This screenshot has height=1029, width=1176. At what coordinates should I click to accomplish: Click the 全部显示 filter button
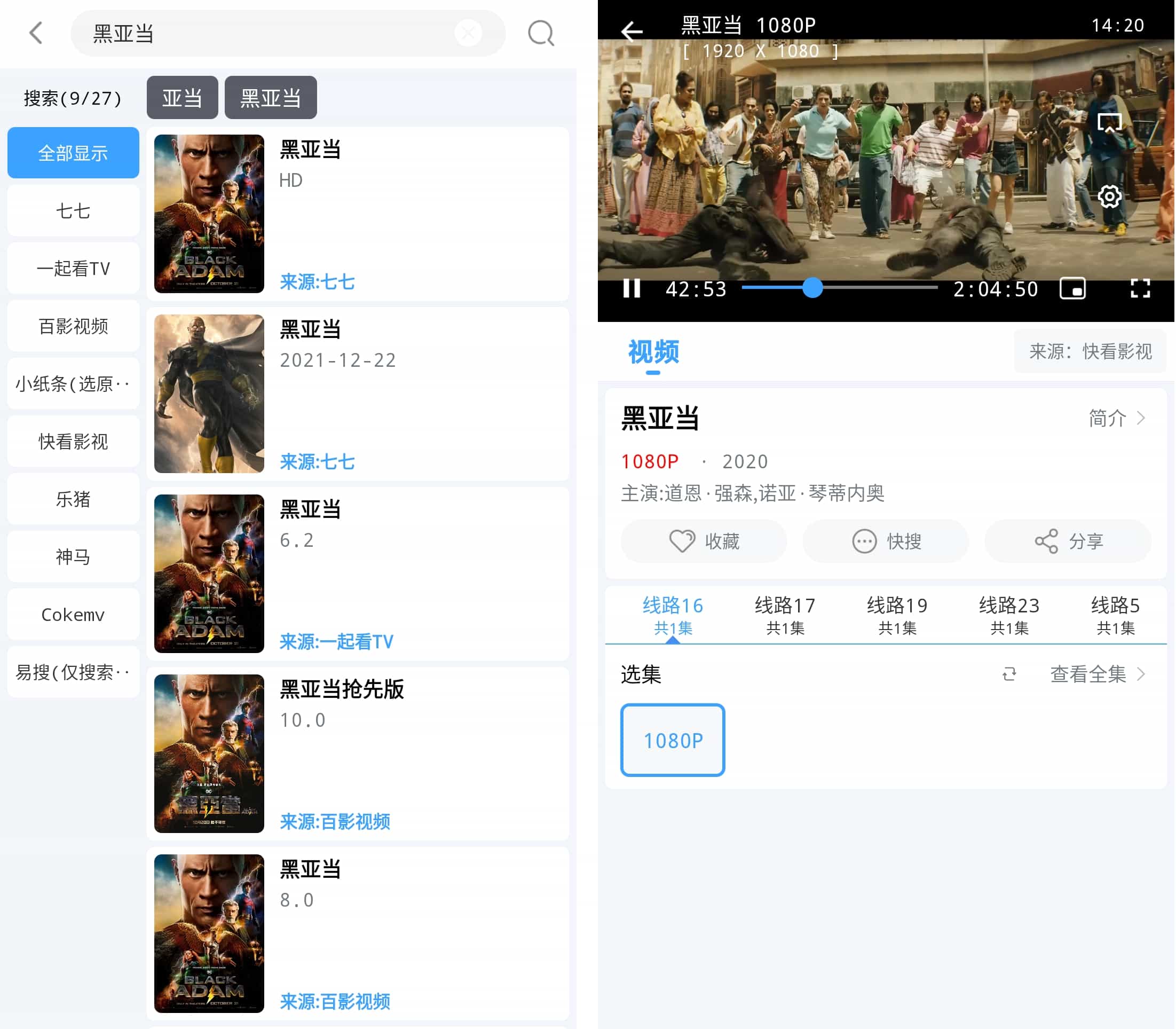[73, 153]
